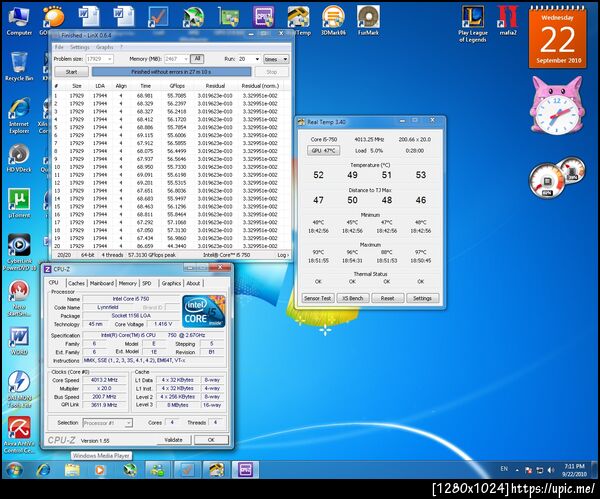600x499 pixels.
Task: Click the LinX finished progress bar
Action: 171,72
